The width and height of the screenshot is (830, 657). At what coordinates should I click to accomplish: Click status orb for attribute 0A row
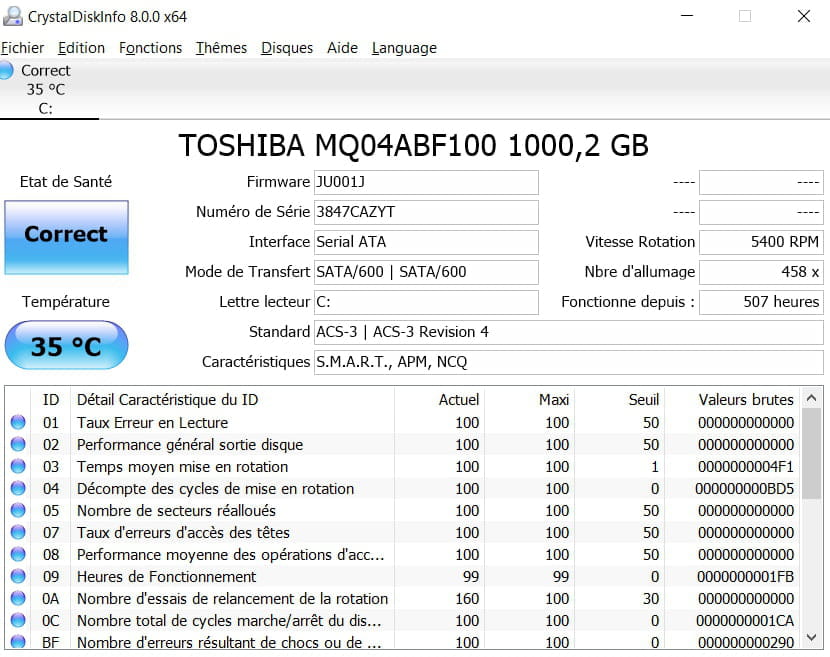pyautogui.click(x=18, y=598)
